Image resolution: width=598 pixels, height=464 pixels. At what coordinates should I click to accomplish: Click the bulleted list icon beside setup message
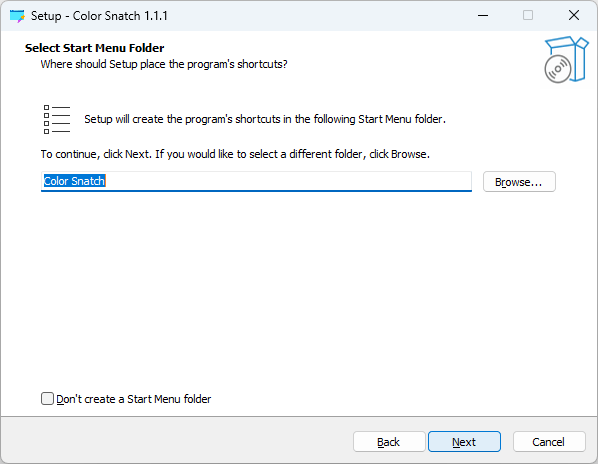point(57,120)
